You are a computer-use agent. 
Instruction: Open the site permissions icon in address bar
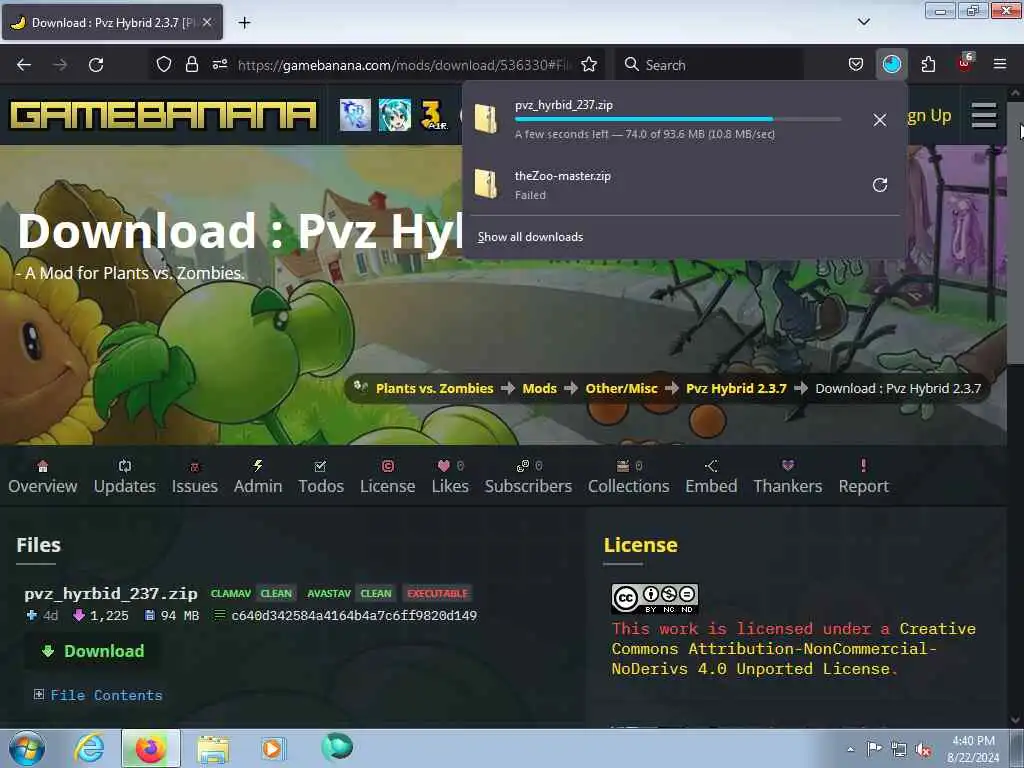[219, 64]
